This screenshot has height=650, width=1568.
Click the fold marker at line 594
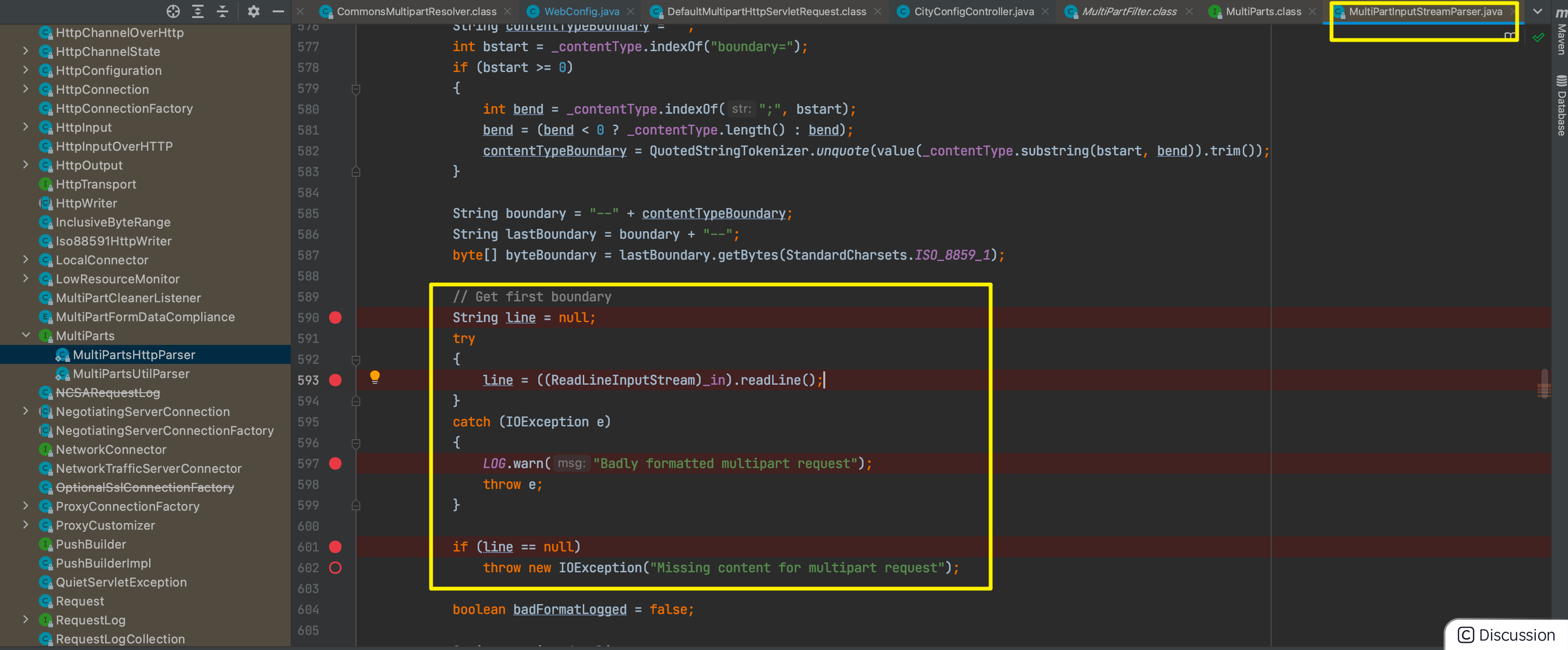[x=356, y=401]
